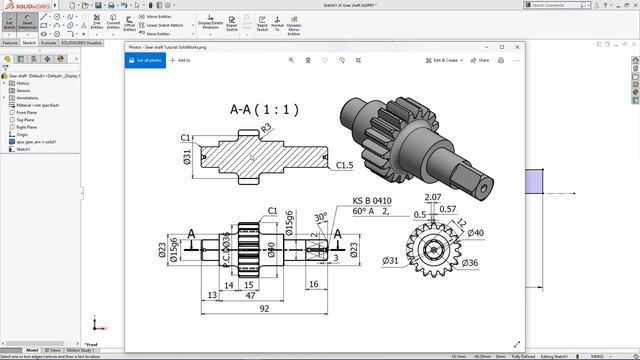Screen dimensions: 640x360
Task: Click the Share button in Photos
Action: pos(480,60)
